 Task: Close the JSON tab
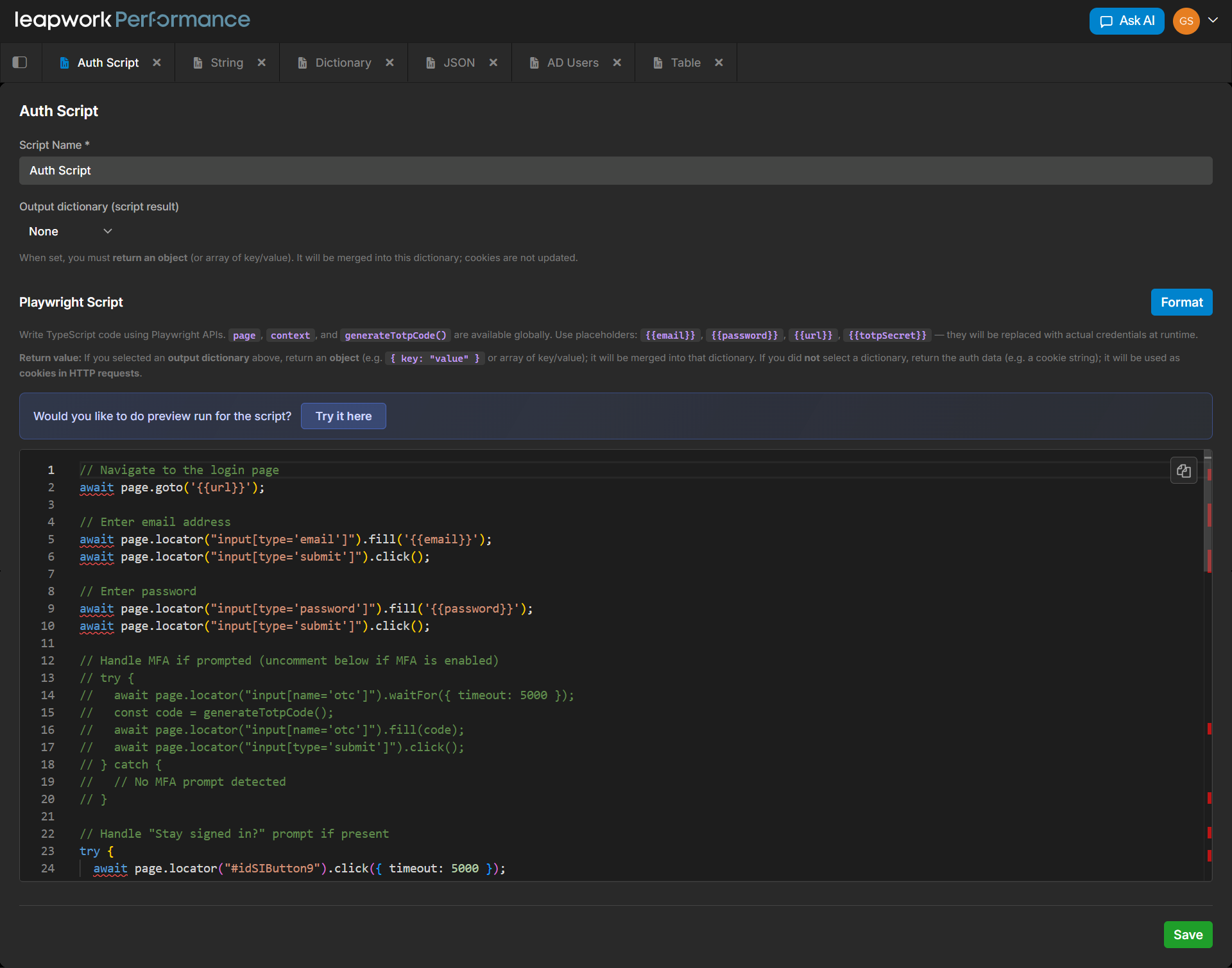point(493,62)
